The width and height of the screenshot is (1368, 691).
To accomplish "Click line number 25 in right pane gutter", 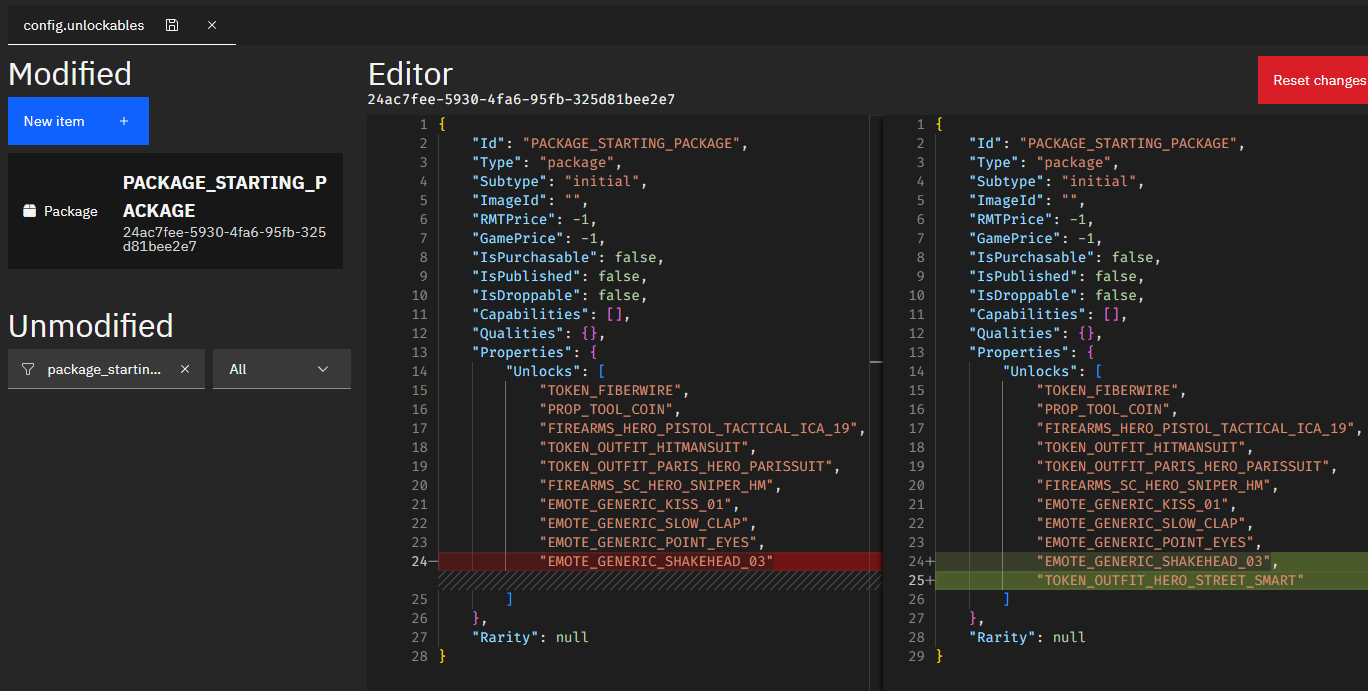I will (915, 580).
